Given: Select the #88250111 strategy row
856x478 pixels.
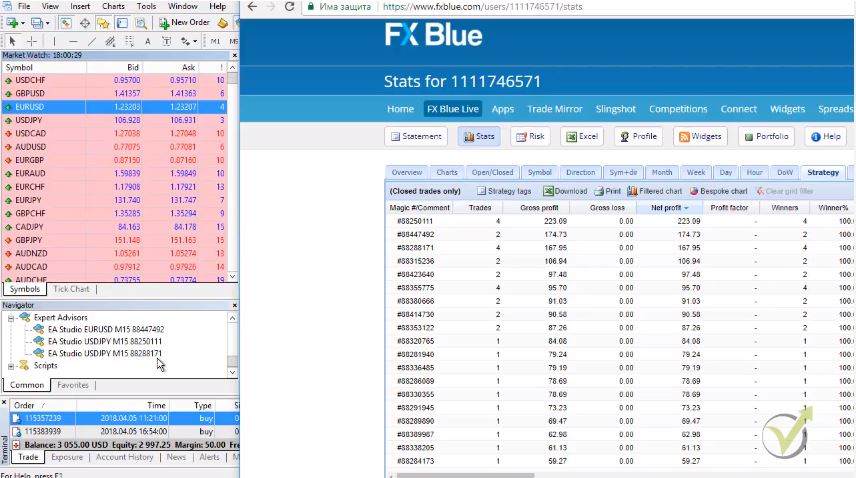Looking at the screenshot, I should point(620,221).
